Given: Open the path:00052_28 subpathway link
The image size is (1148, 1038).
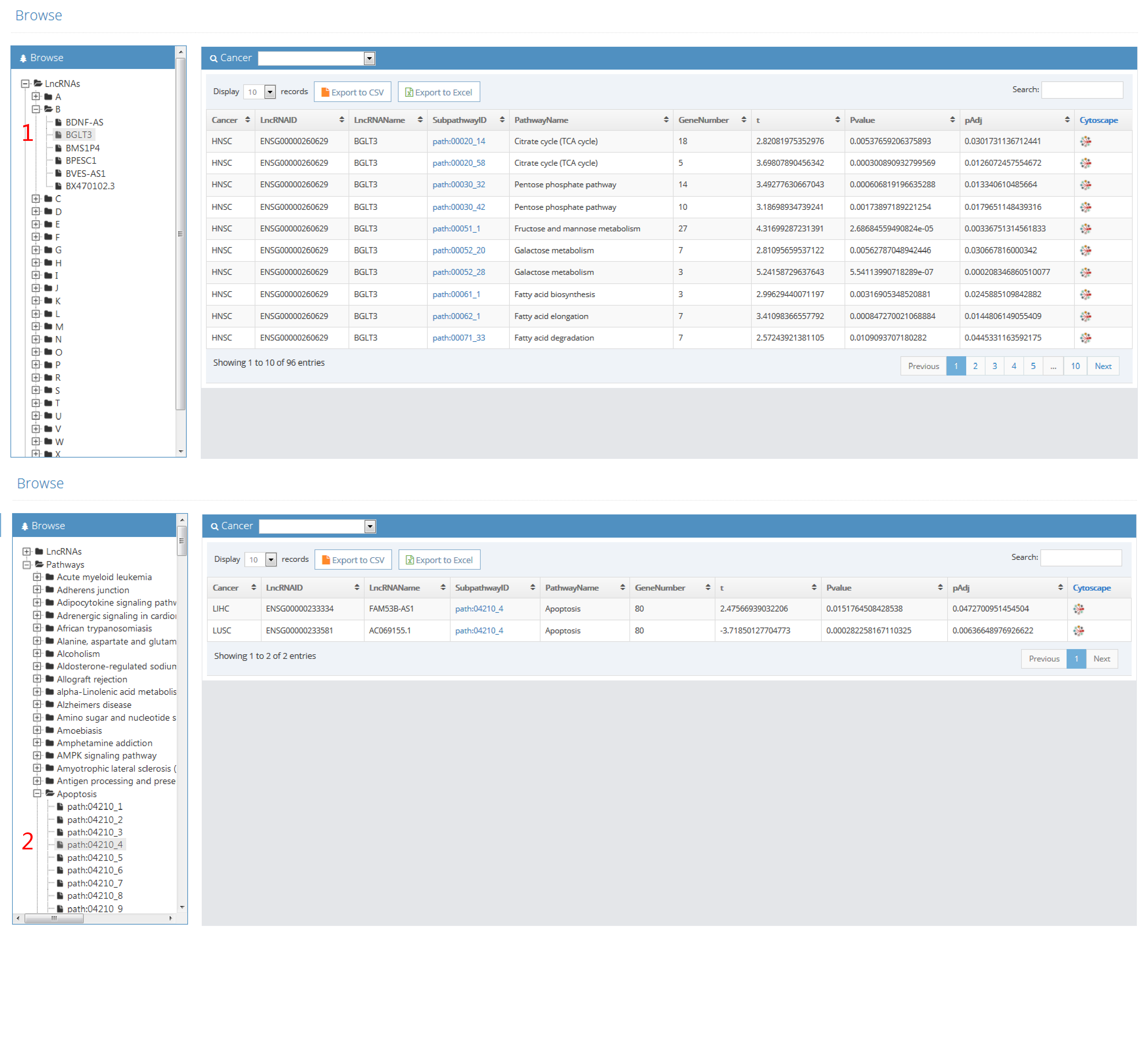Looking at the screenshot, I should (458, 272).
